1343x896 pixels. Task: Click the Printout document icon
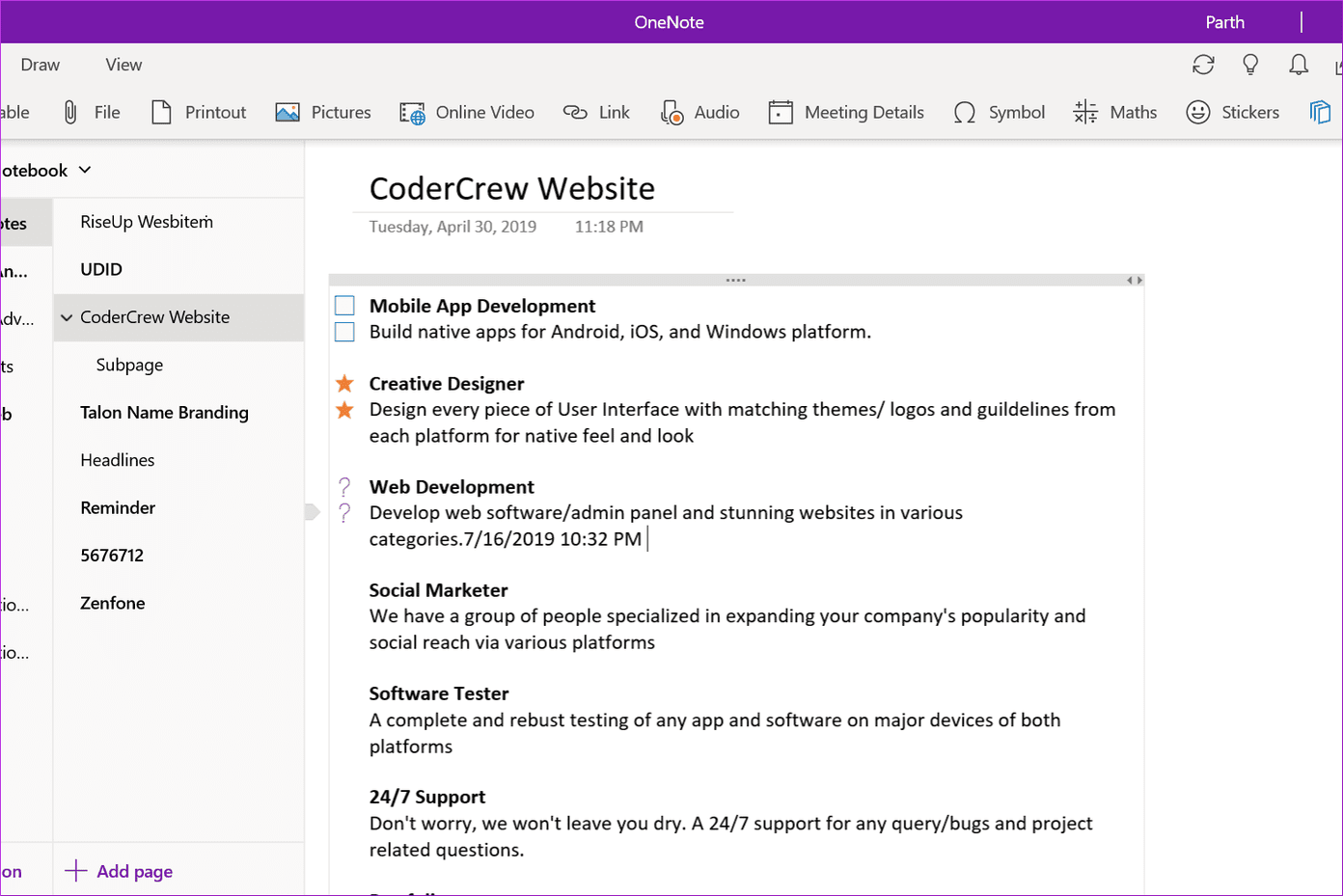(161, 113)
